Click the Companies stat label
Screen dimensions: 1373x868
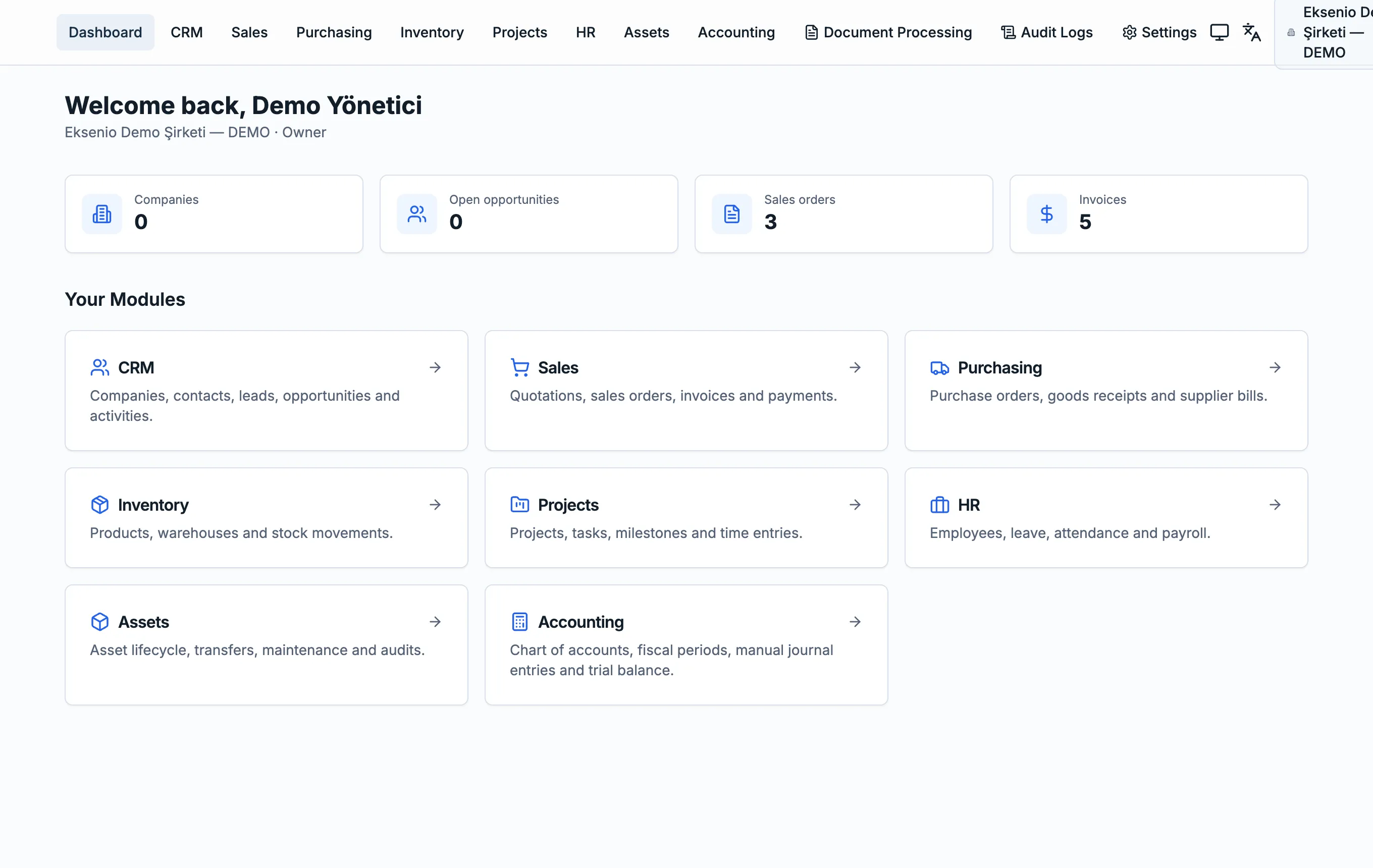click(167, 199)
